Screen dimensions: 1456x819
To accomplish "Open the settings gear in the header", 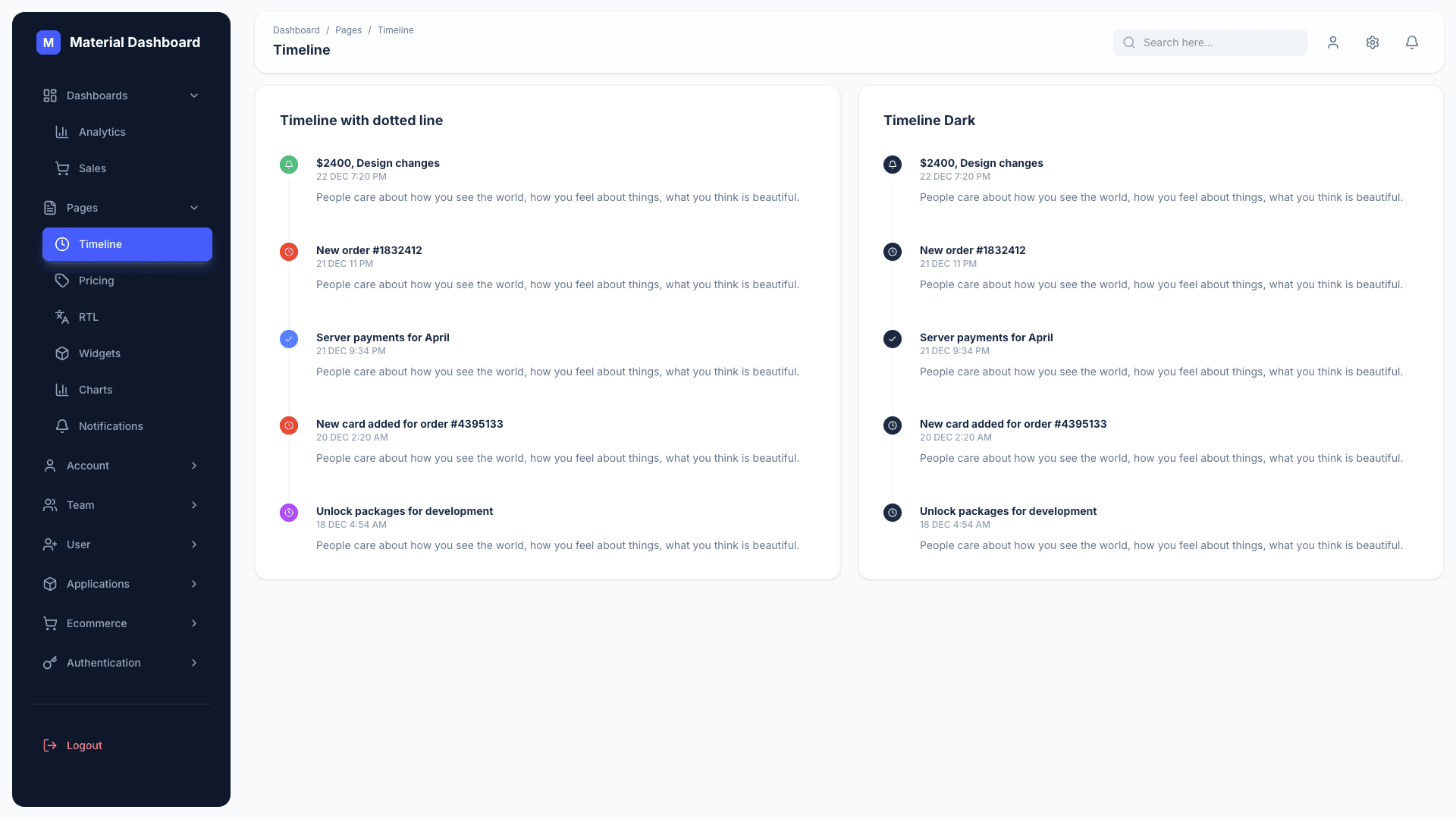I will pos(1373,42).
